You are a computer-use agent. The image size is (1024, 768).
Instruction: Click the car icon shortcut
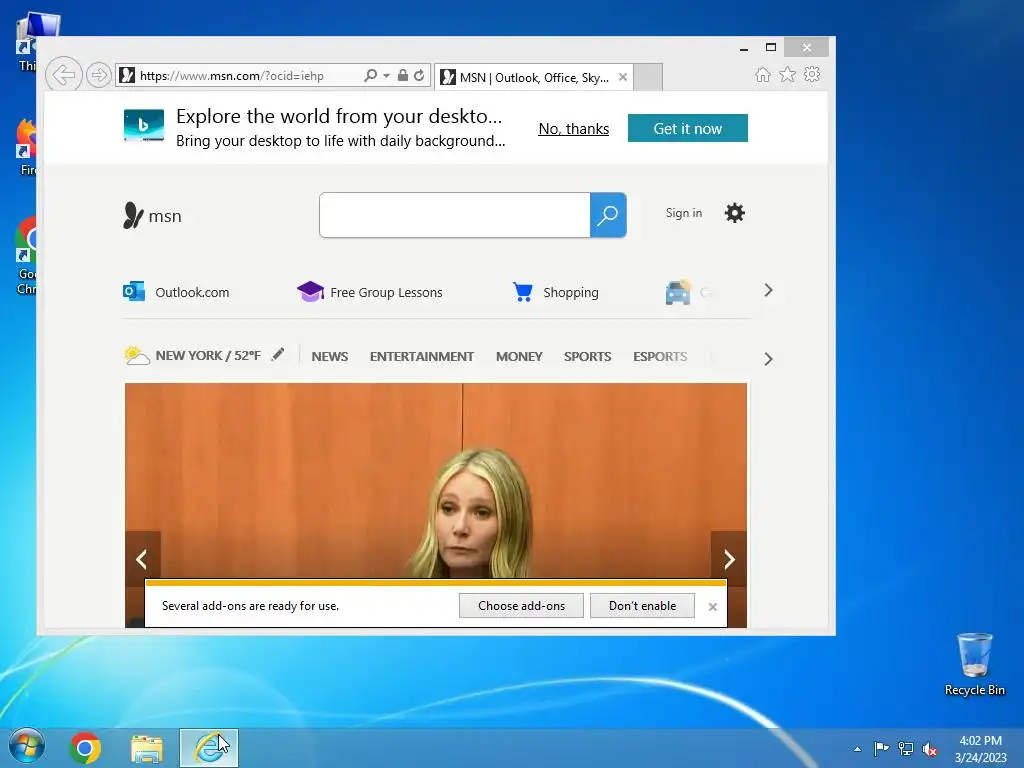tap(678, 292)
